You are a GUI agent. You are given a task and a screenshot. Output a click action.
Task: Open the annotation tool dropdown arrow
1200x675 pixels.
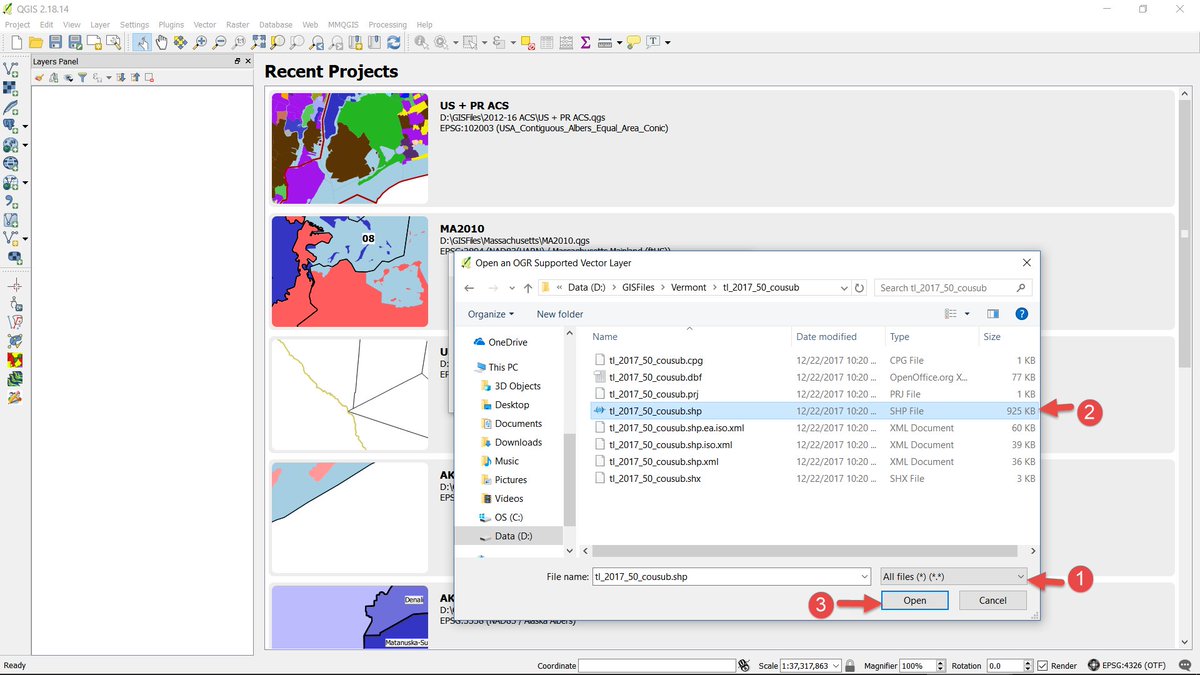point(667,43)
